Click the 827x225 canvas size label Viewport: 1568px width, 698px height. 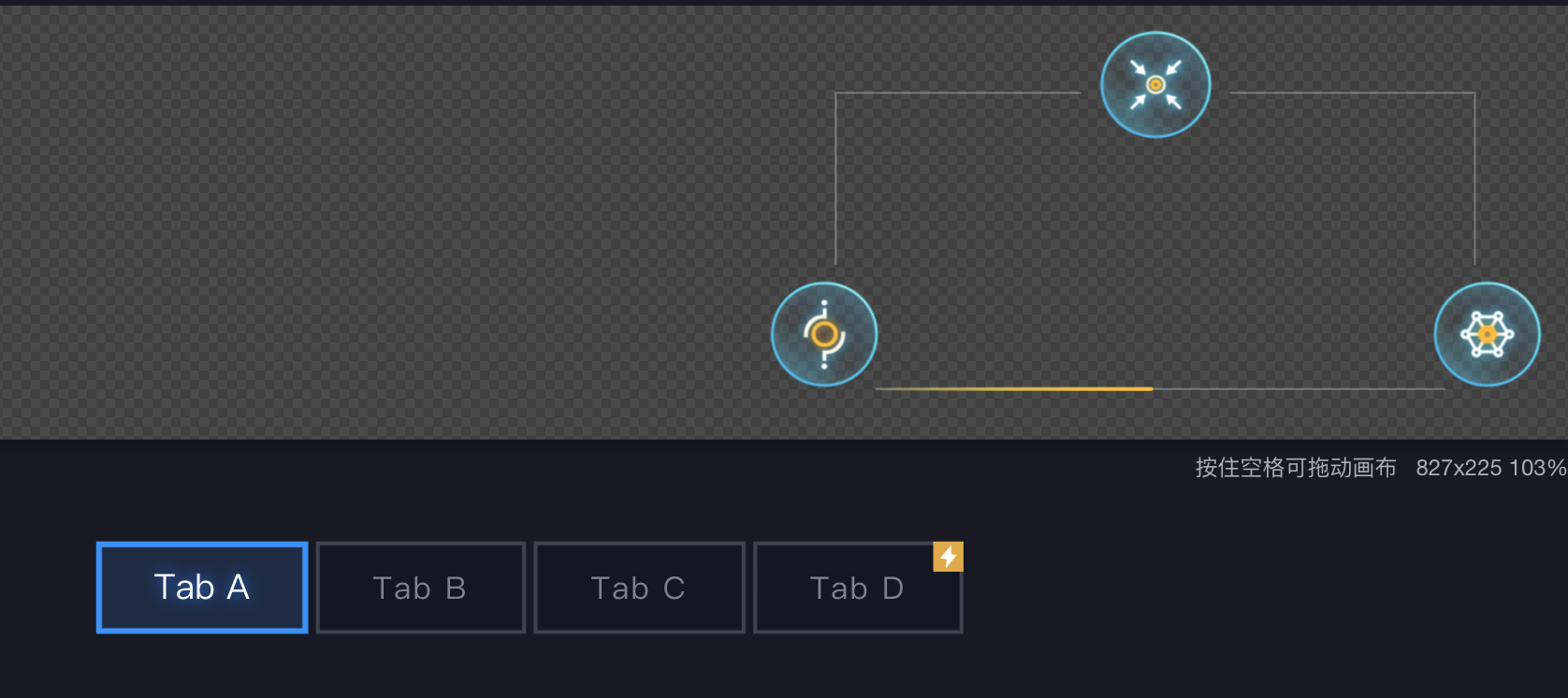[x=1458, y=468]
